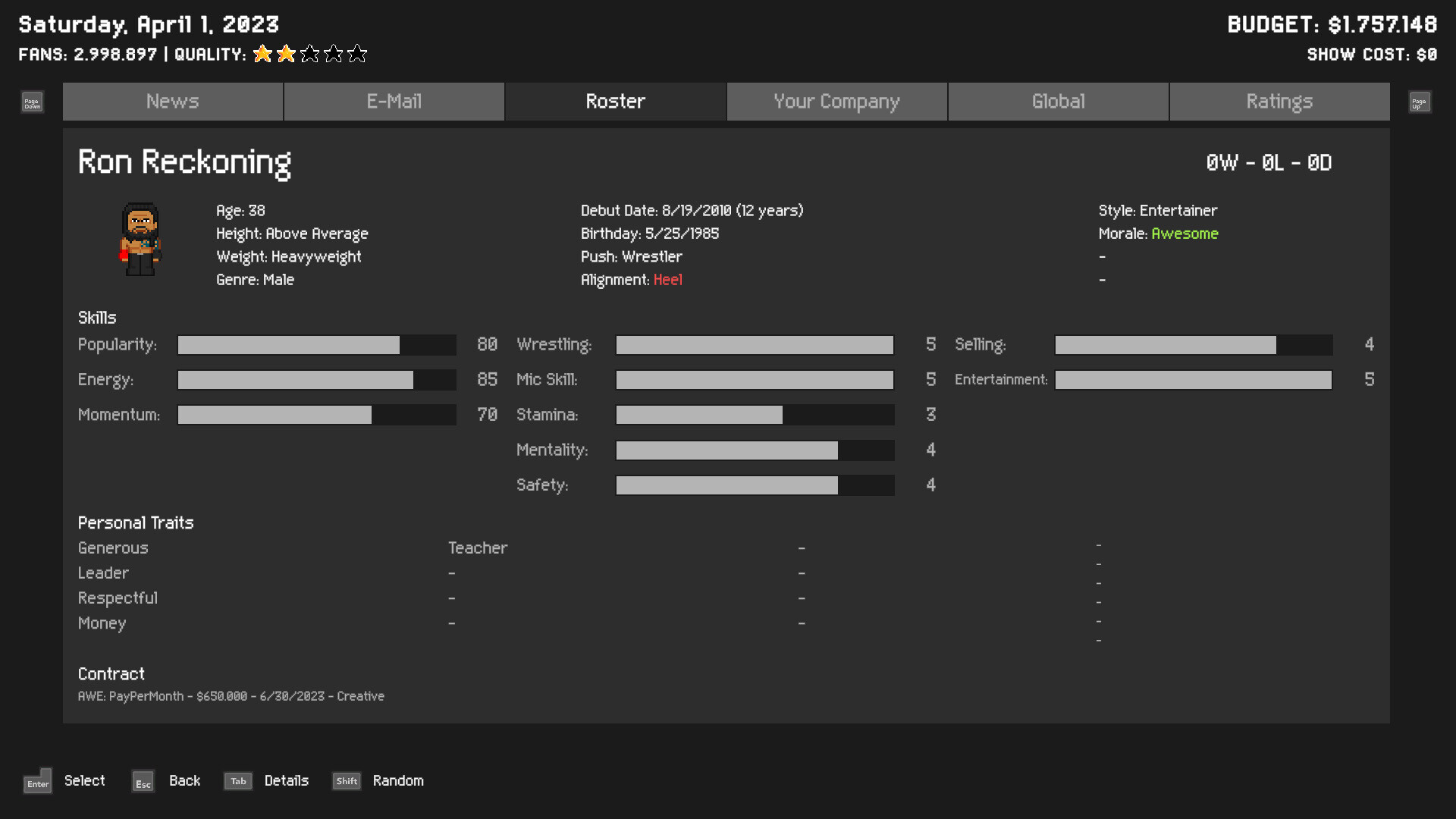Image resolution: width=1456 pixels, height=819 pixels.
Task: Click the Page Down icon on the left
Action: click(30, 102)
